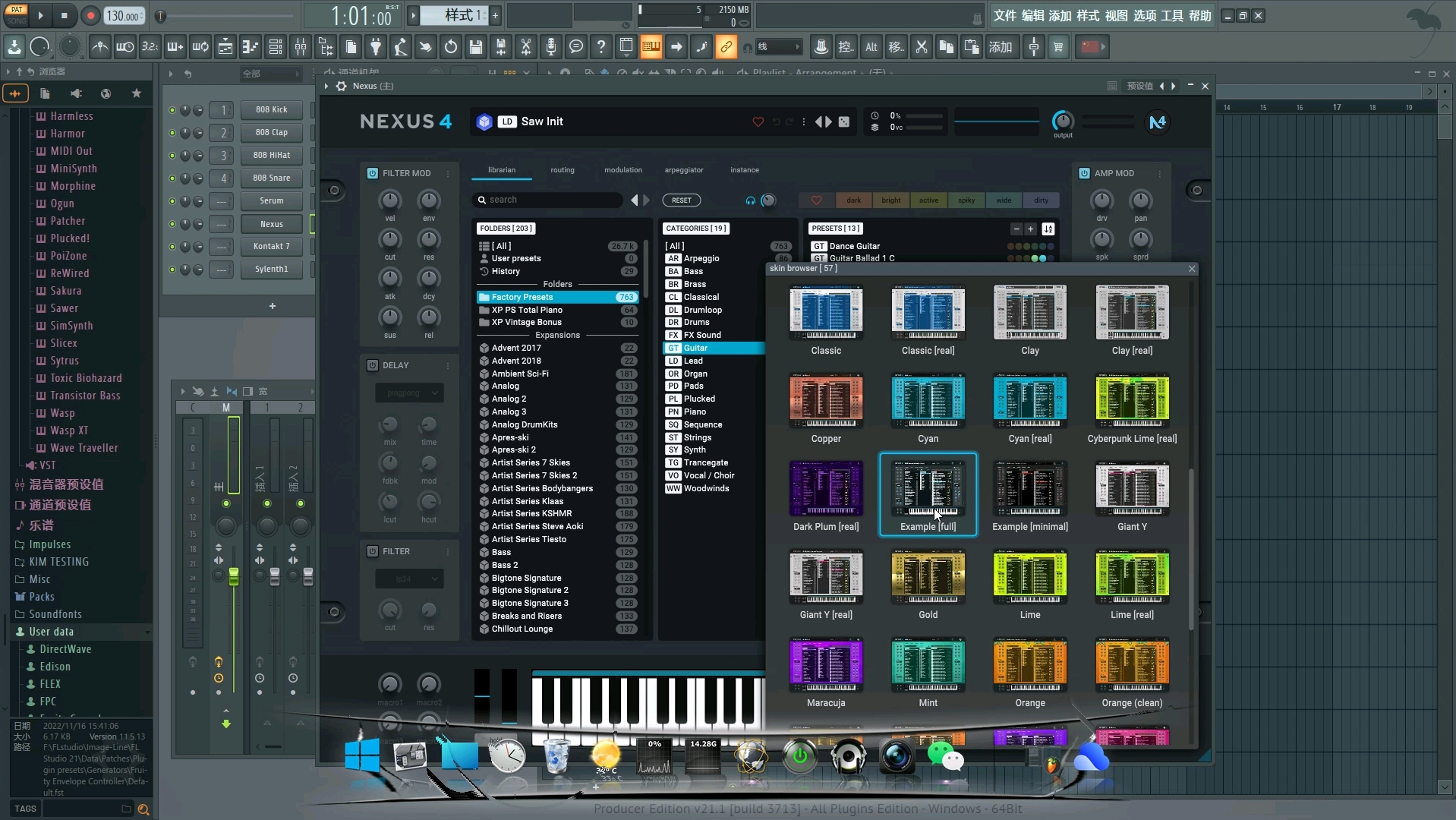1456x820 pixels.
Task: Open the playlist view icon
Action: 225,47
